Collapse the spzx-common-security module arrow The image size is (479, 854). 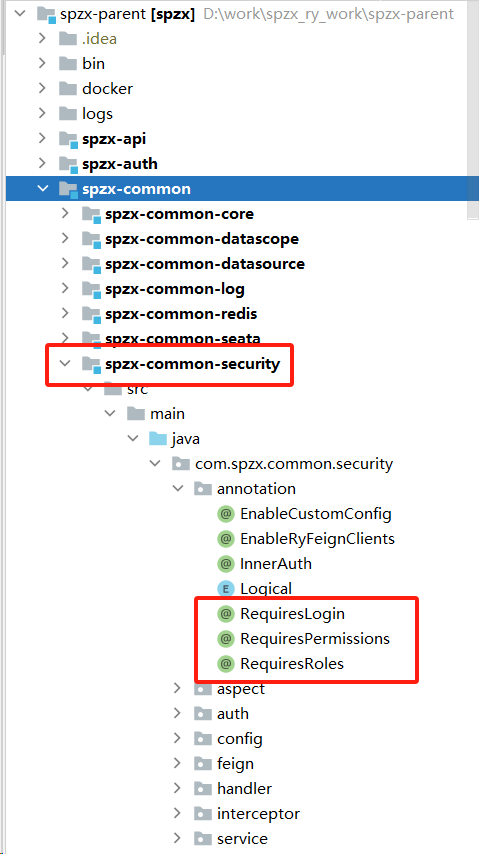66,364
